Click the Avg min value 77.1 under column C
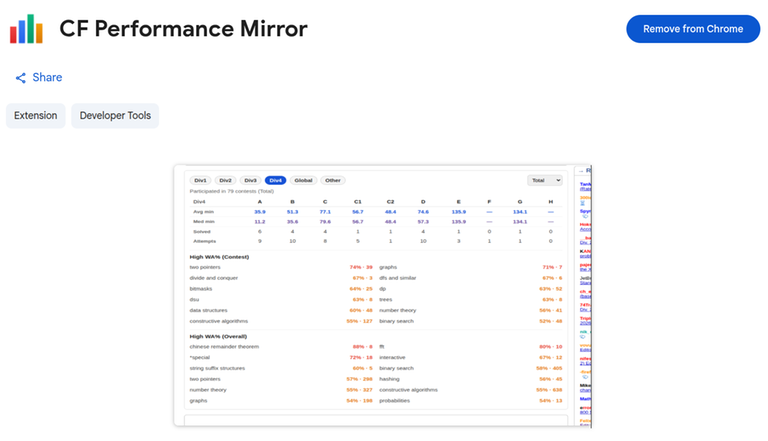The width and height of the screenshot is (768, 441). 325,212
